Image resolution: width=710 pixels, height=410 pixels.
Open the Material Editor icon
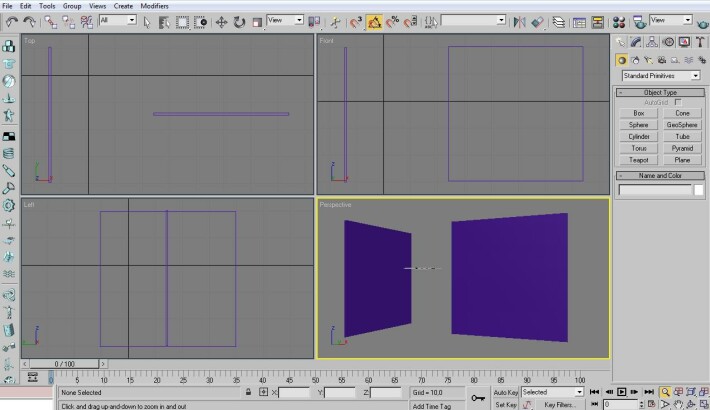619,22
